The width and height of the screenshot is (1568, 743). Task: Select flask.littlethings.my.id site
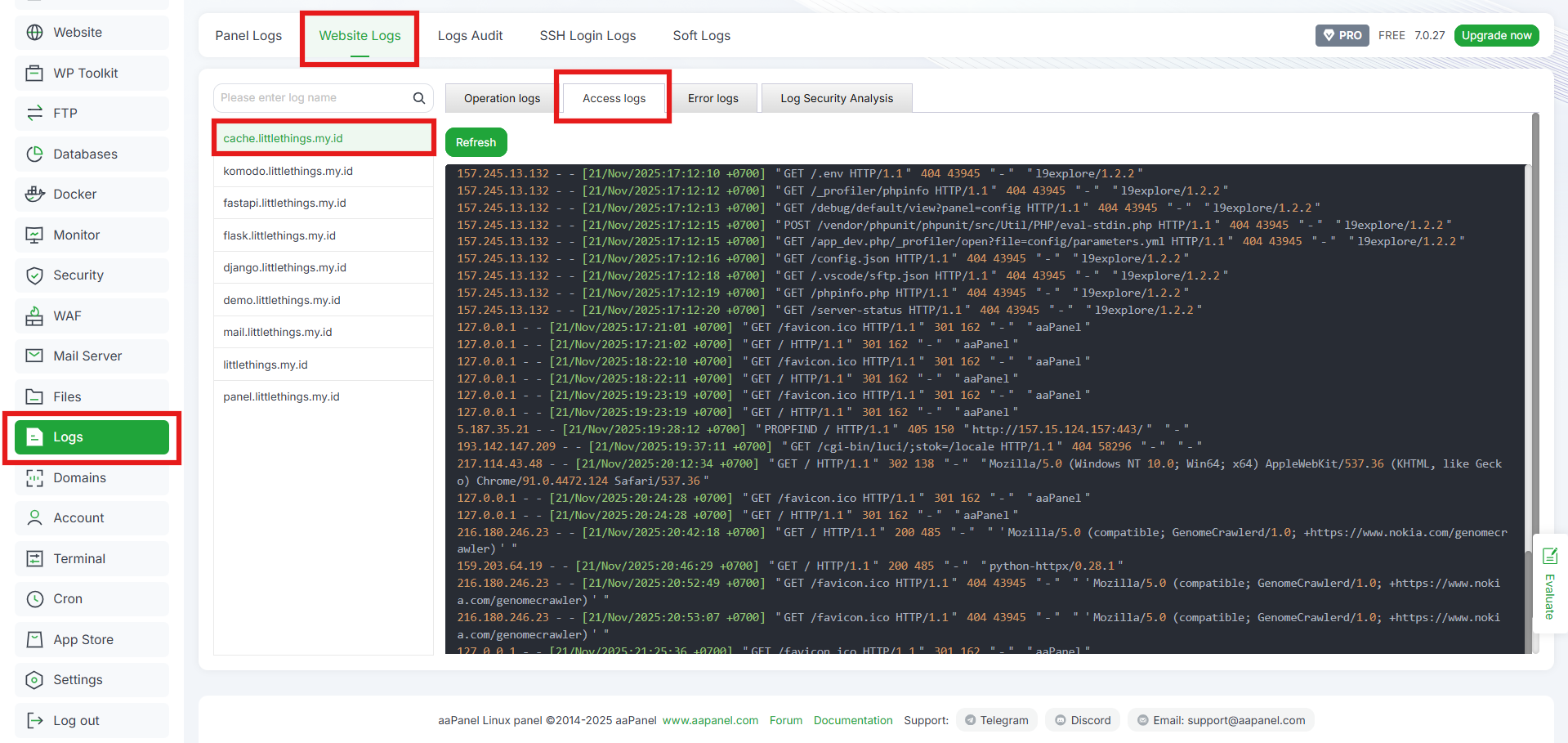click(324, 235)
